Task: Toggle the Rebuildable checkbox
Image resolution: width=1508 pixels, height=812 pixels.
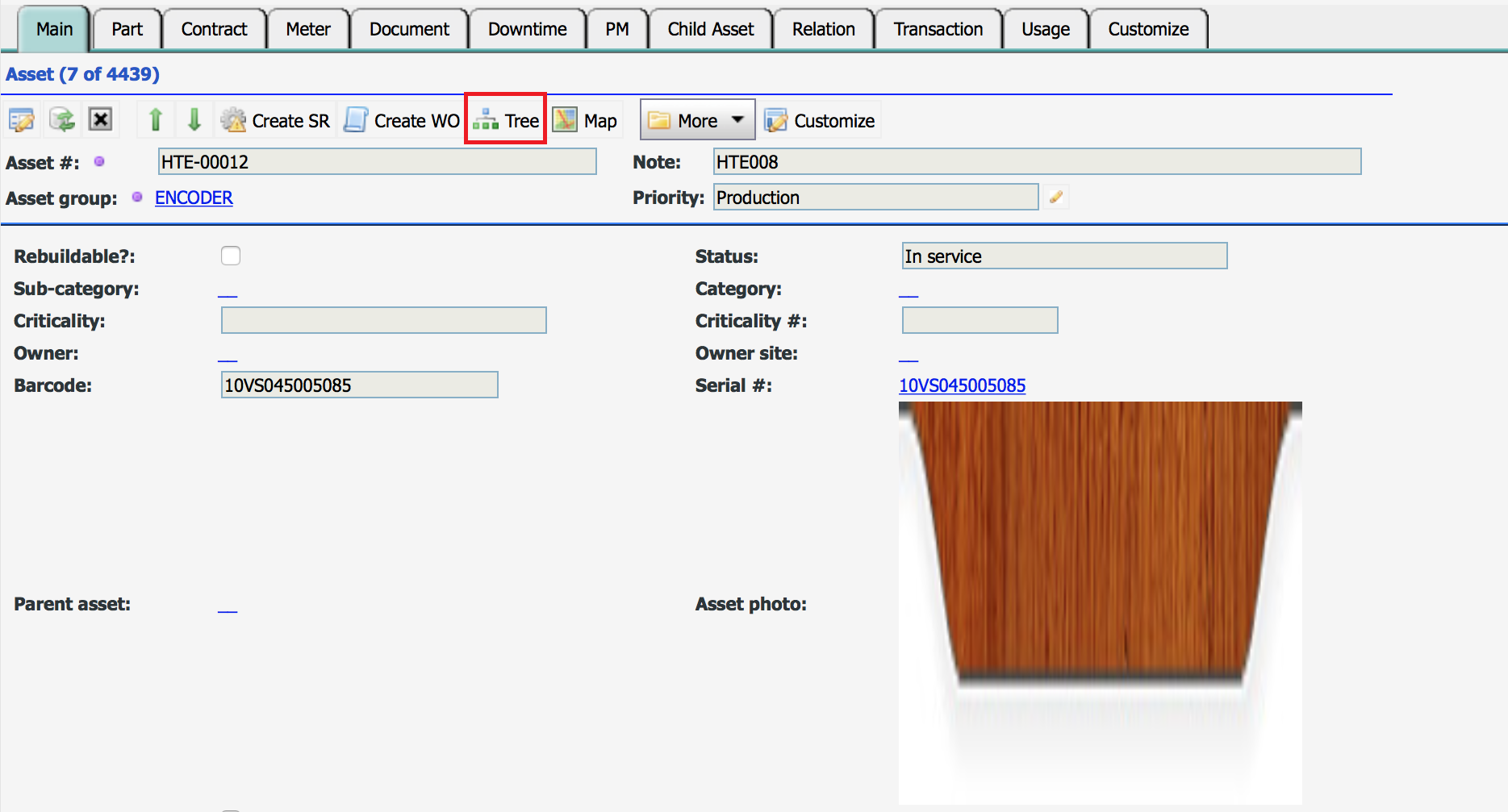Action: point(231,256)
